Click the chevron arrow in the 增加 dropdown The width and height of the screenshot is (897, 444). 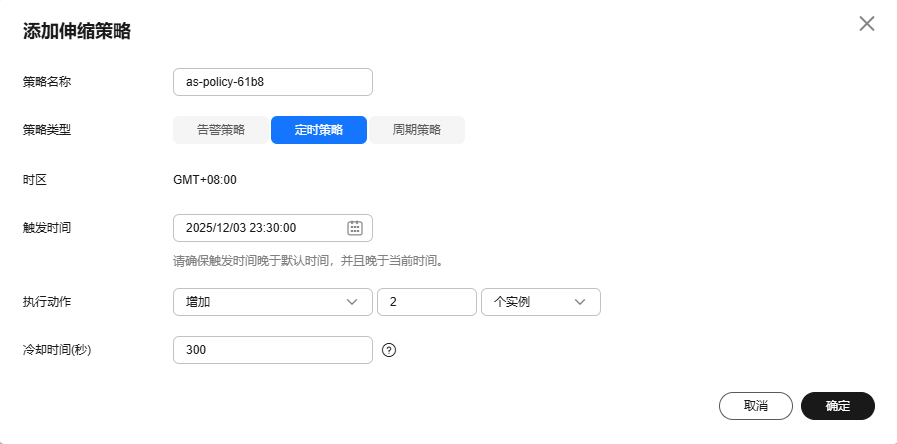point(352,302)
